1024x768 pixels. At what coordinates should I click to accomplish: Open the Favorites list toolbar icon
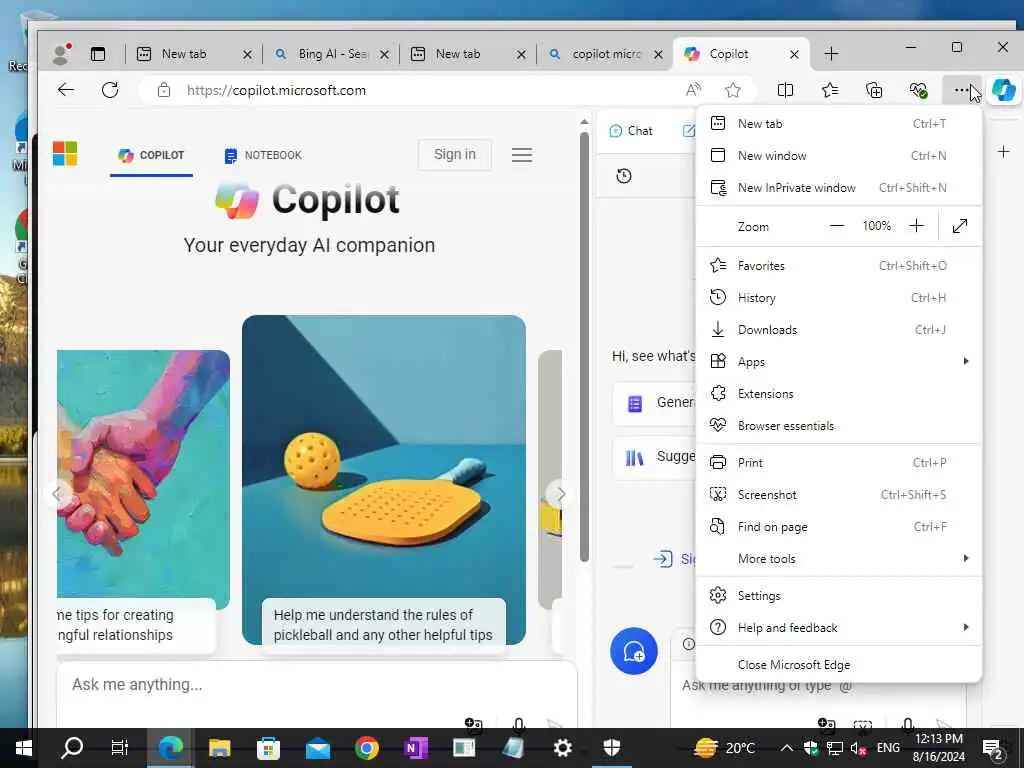pos(830,90)
